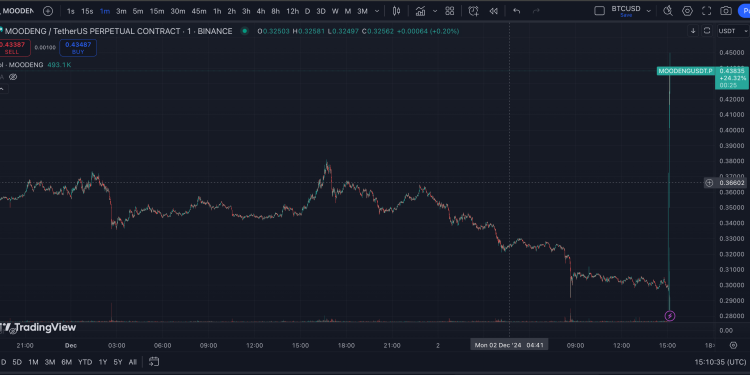750x375 pixels.
Task: Set bottom date range to 3M
Action: click(50, 362)
